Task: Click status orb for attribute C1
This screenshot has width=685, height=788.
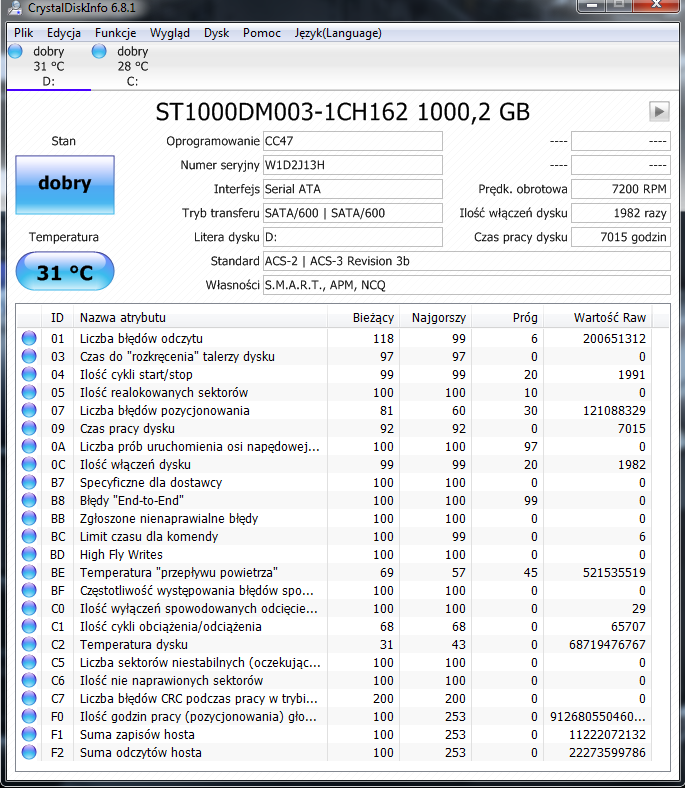Action: 29,626
